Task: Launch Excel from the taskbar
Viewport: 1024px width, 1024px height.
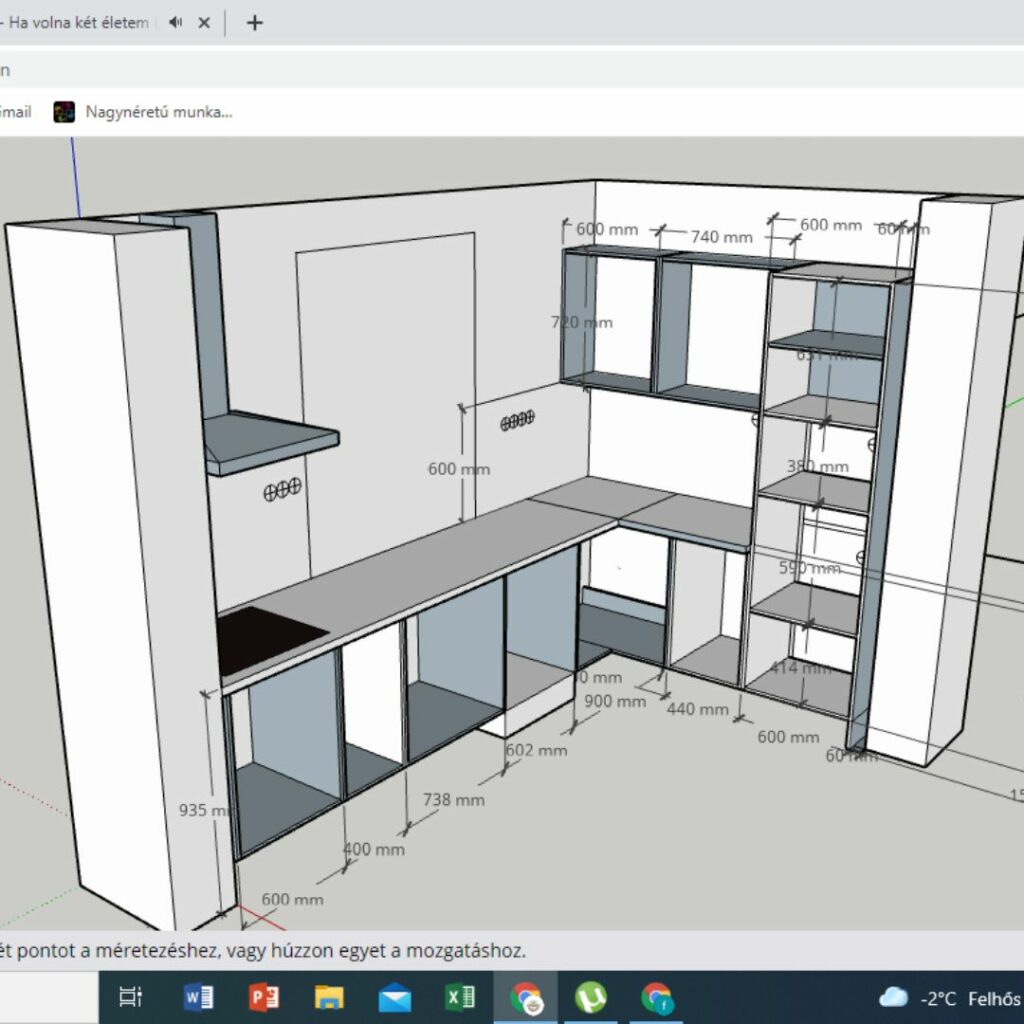Action: (460, 997)
